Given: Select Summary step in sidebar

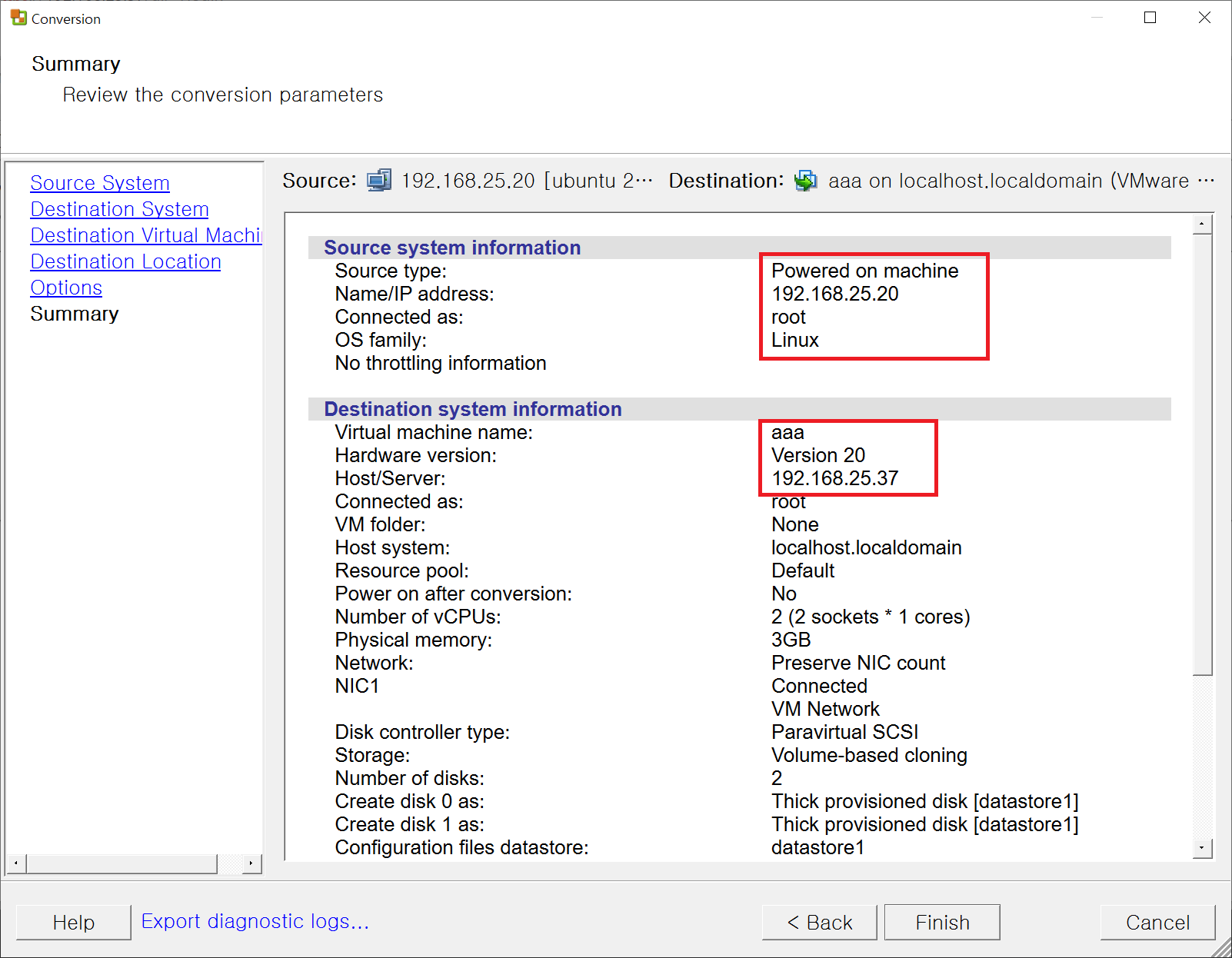Looking at the screenshot, I should (75, 314).
